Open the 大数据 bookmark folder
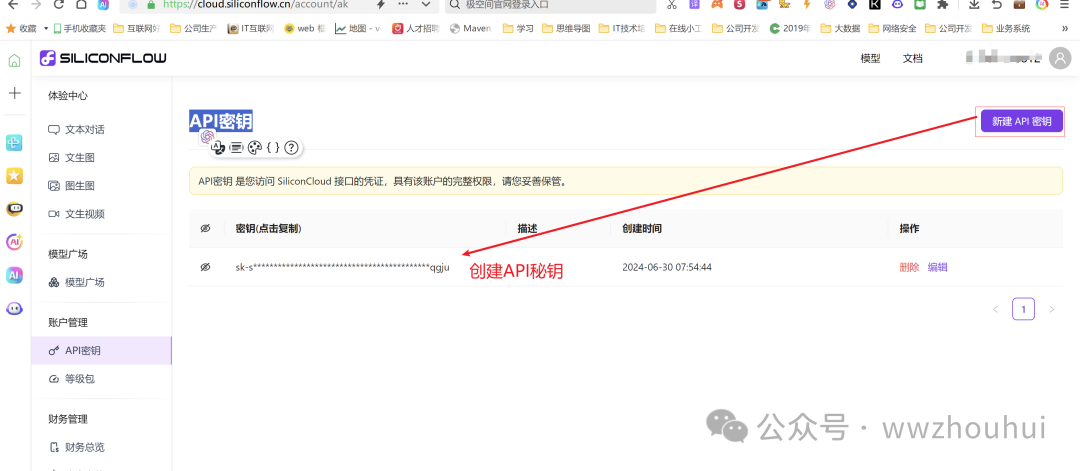 [840, 28]
